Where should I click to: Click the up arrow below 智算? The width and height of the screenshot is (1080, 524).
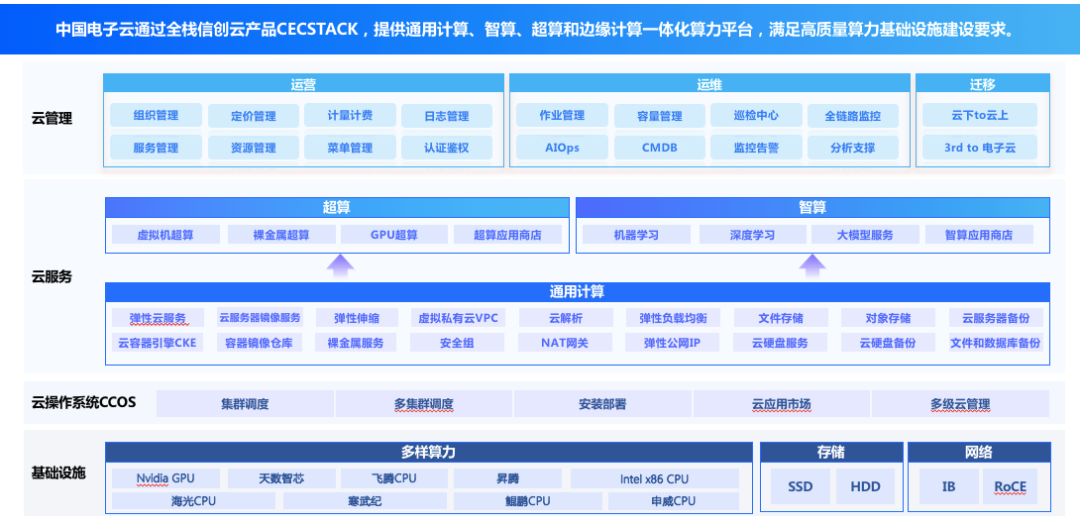pos(812,265)
